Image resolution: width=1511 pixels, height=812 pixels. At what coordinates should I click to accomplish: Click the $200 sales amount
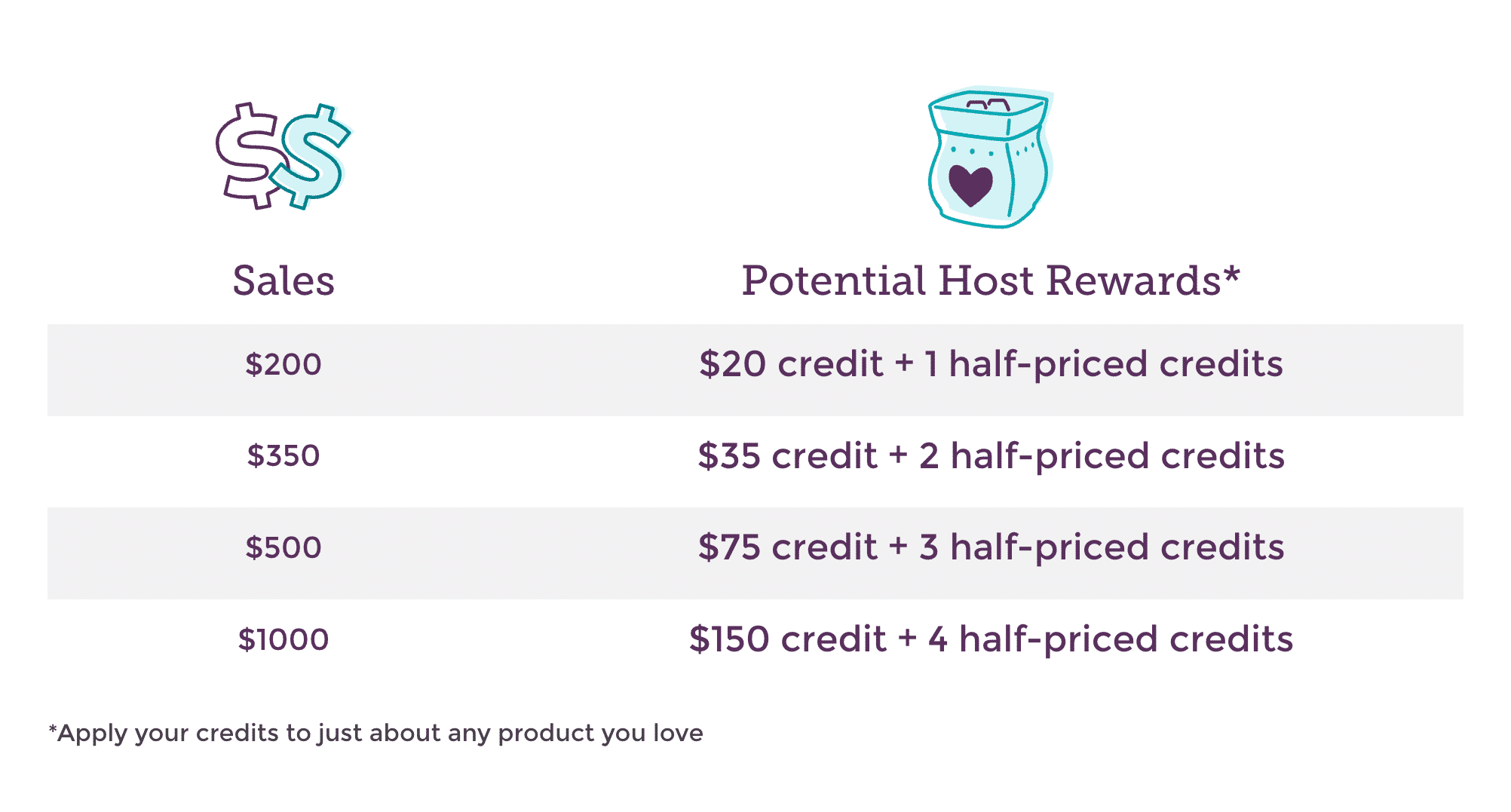click(284, 364)
